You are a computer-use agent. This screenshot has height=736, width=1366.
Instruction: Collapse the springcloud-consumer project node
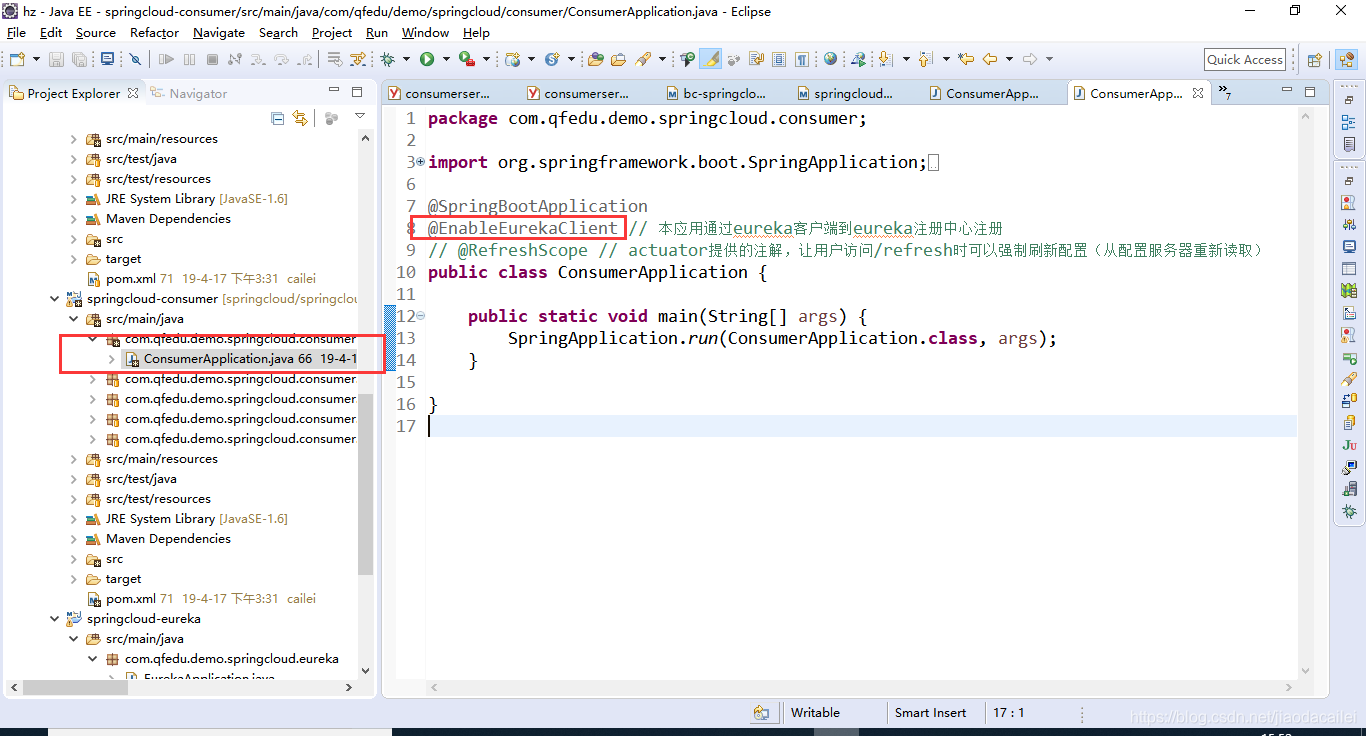point(54,299)
